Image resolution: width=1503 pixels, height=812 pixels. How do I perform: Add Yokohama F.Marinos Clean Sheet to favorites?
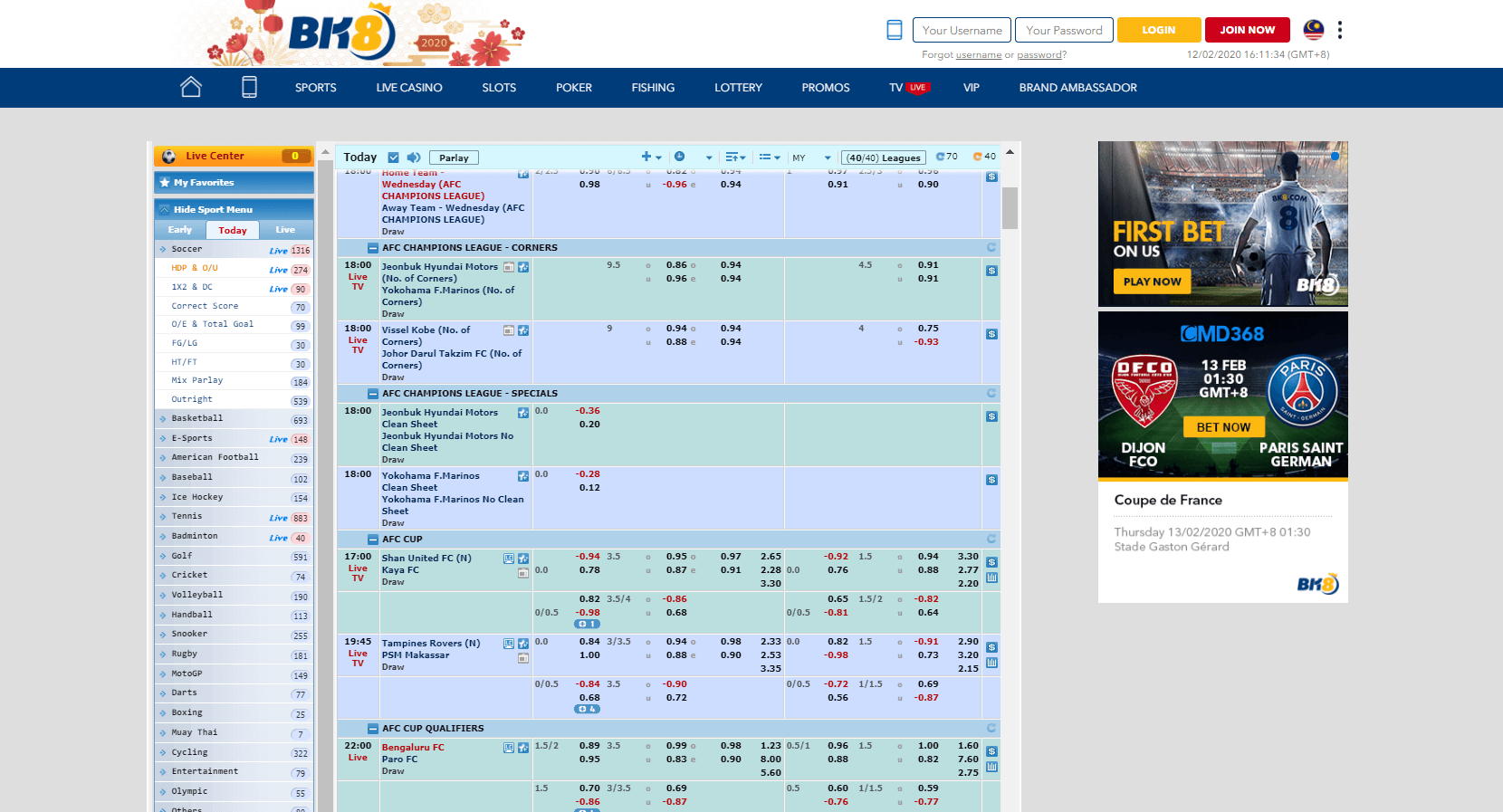click(x=523, y=476)
